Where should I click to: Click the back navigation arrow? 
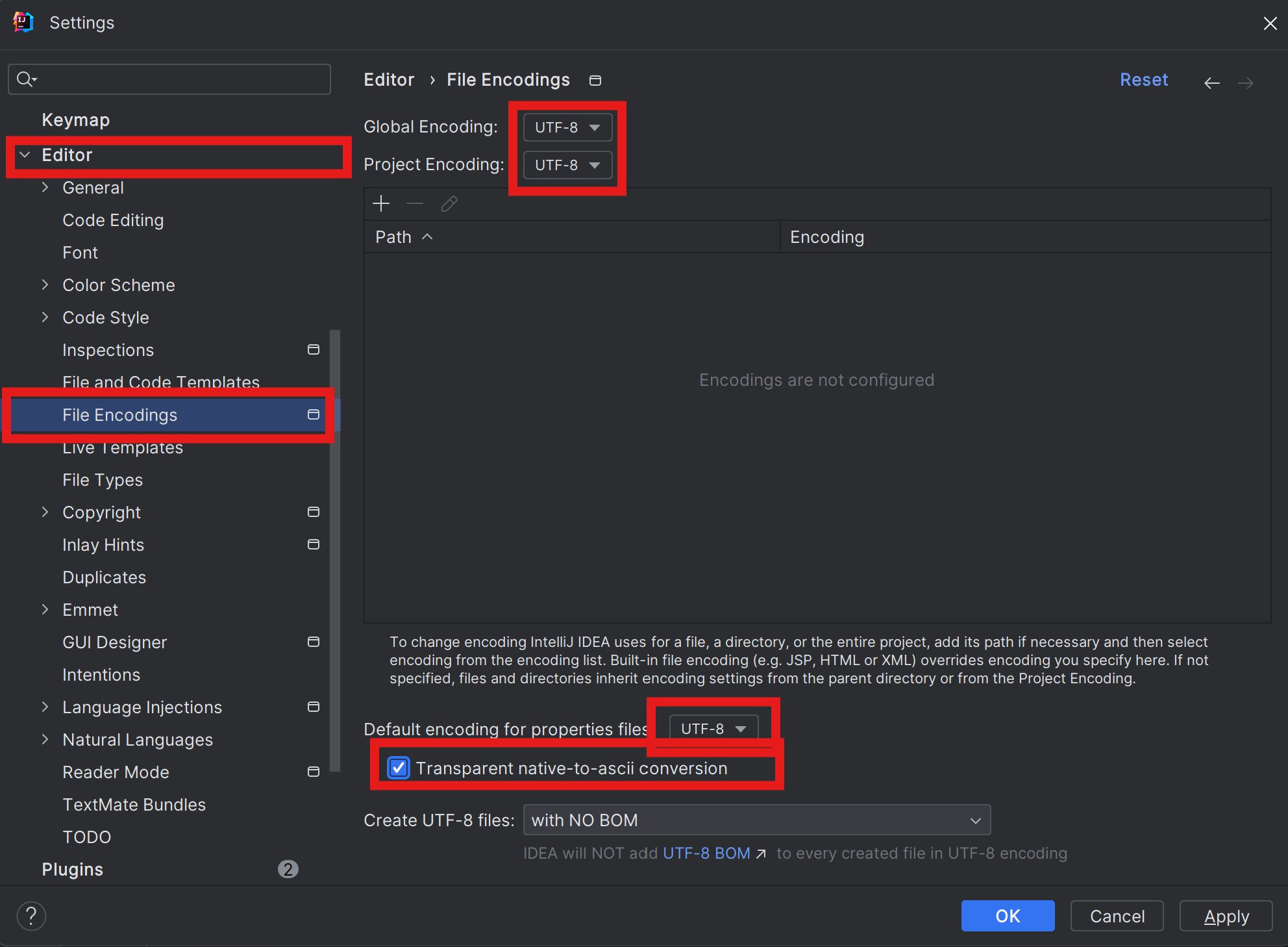tap(1211, 82)
